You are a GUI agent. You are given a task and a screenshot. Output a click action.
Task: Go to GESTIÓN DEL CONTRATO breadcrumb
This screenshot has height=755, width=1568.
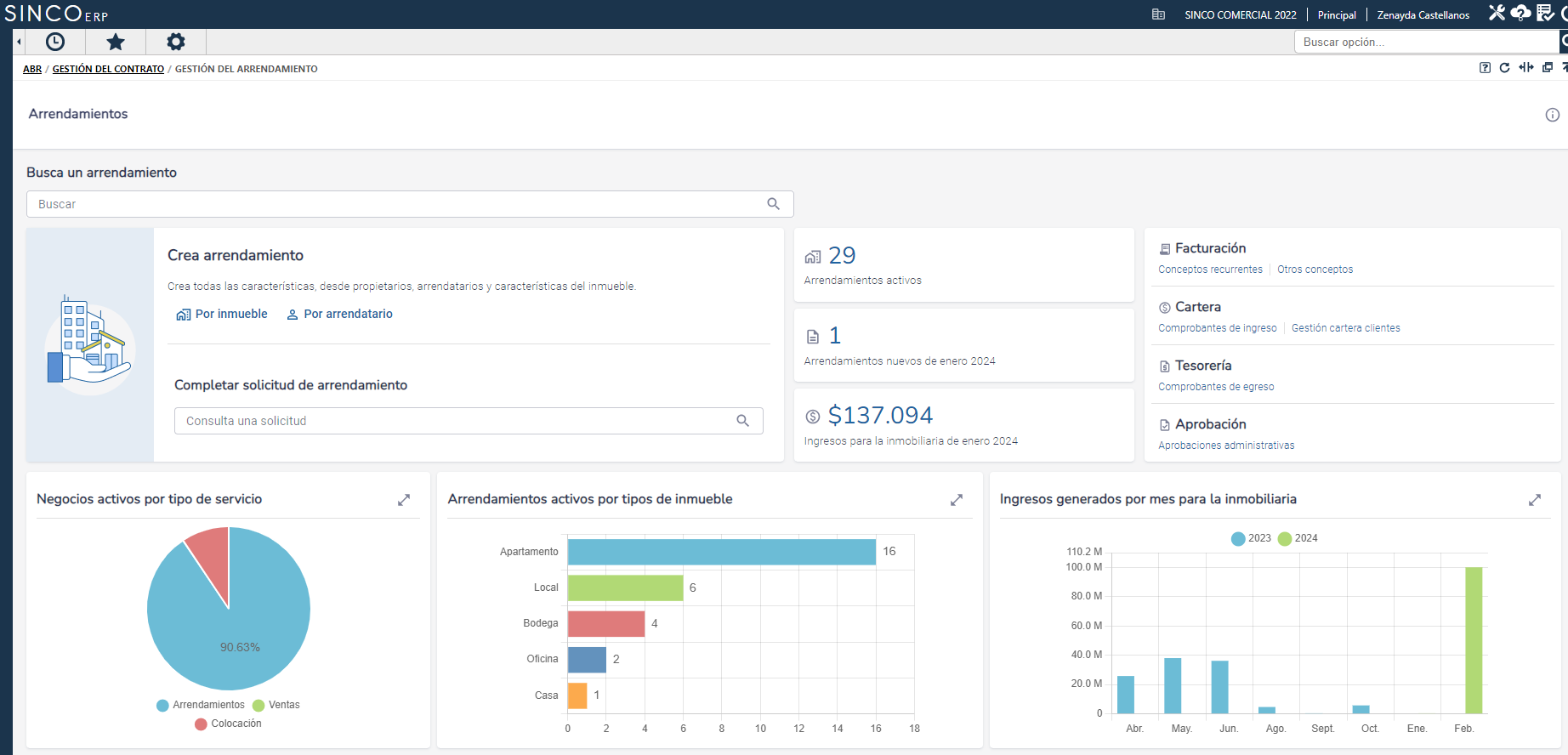[108, 69]
